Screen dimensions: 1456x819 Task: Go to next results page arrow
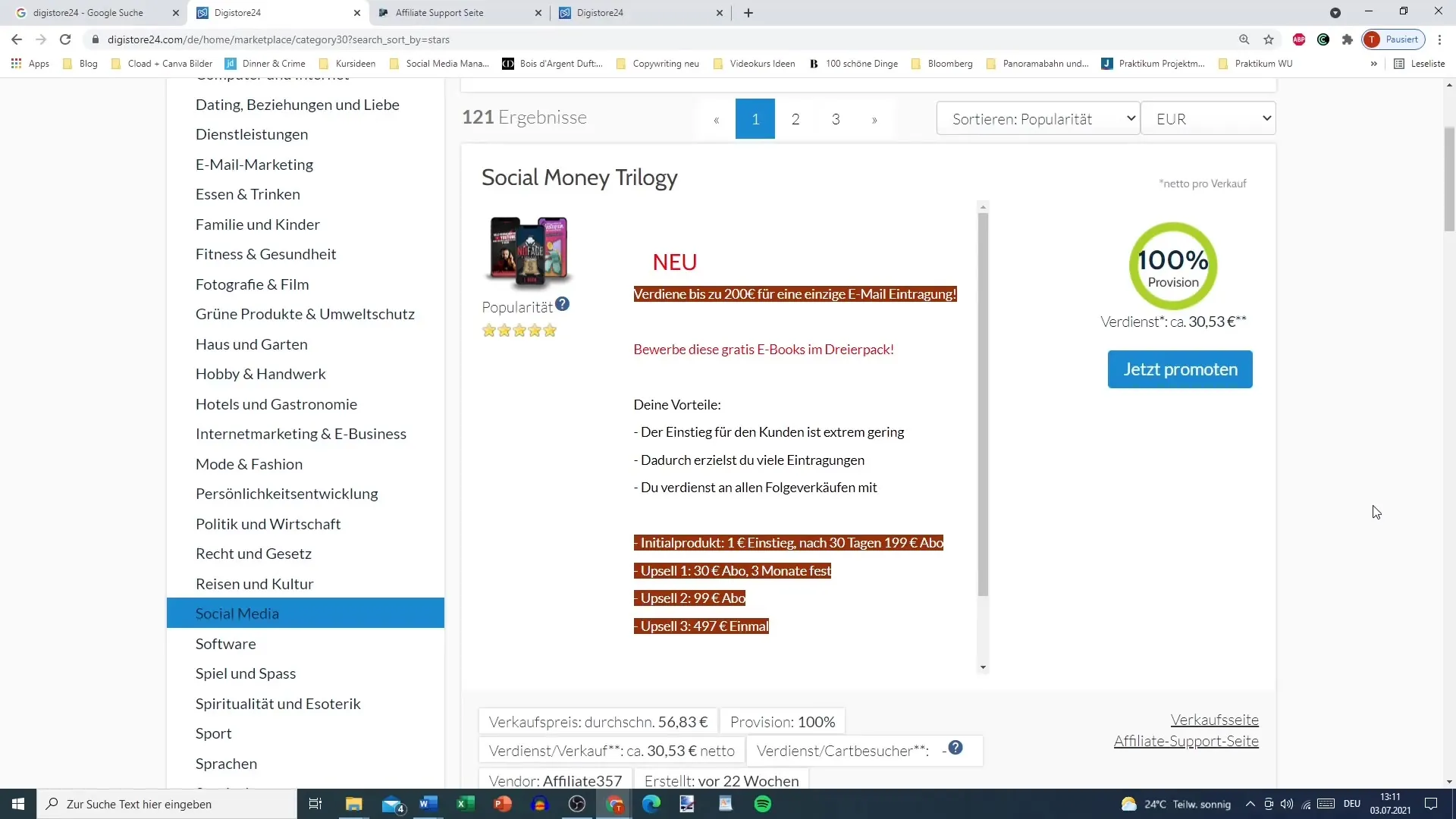(874, 119)
